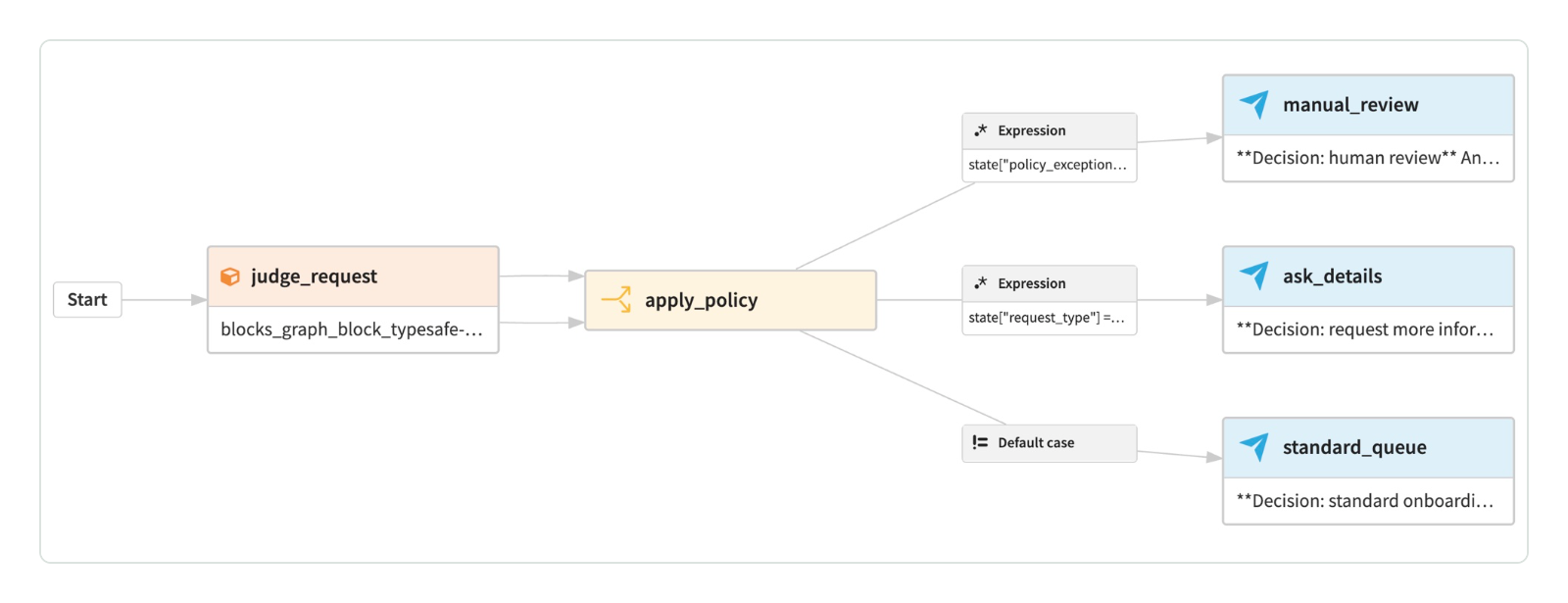Image resolution: width=1568 pixels, height=603 pixels.
Task: Click the sparkle icon on policy_exception Expression
Action: click(981, 130)
